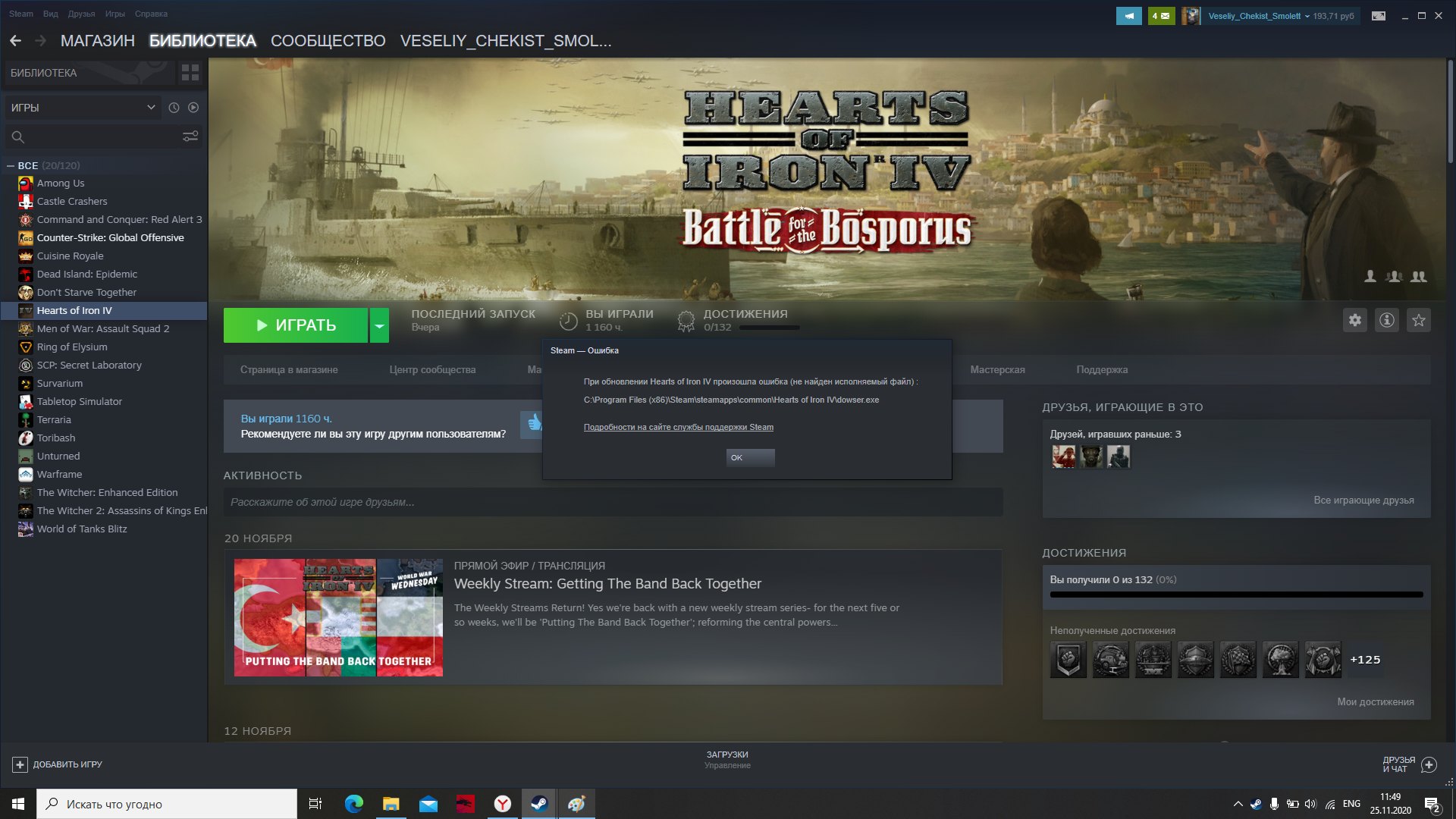The image size is (1456, 819).
Task: Toggle ready-to-play filter icon
Action: coord(193,108)
